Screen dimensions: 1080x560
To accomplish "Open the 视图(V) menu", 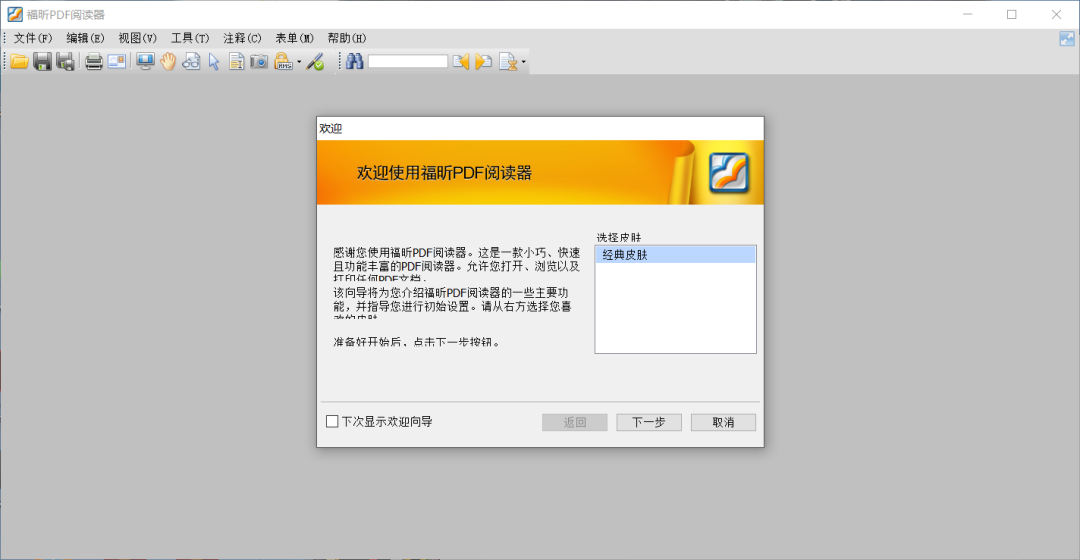I will (137, 38).
